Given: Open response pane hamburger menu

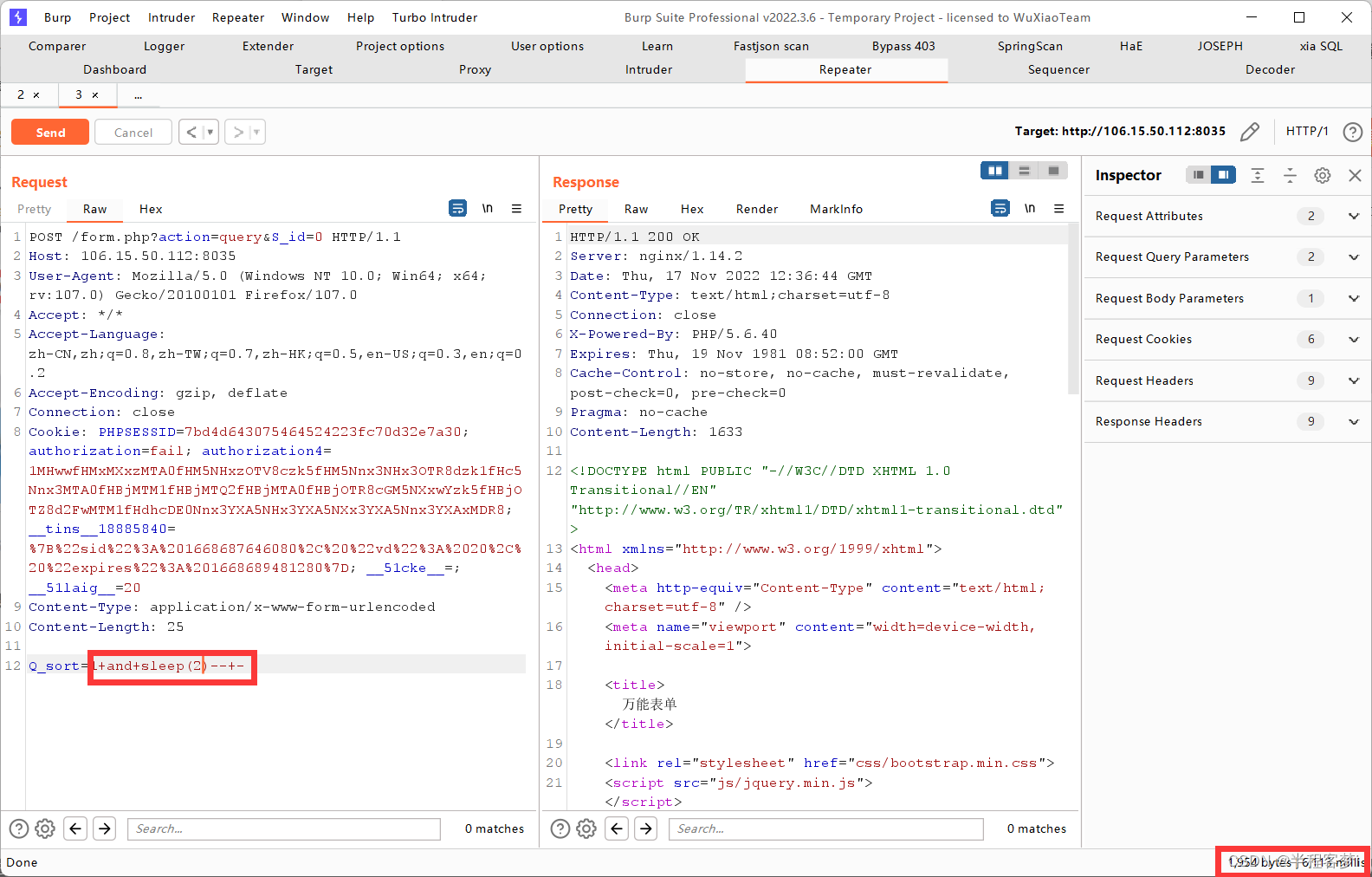Looking at the screenshot, I should click(1058, 208).
